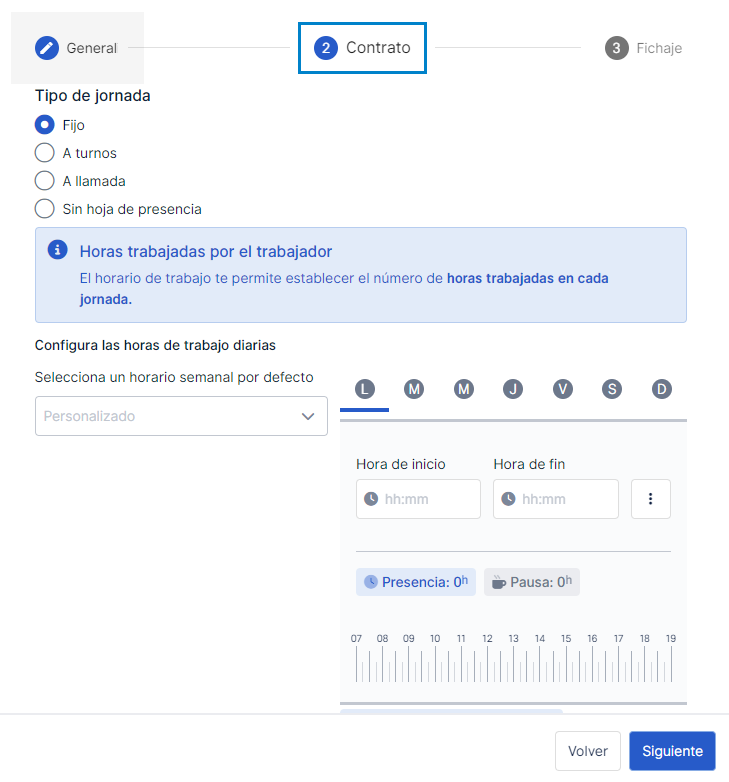Focus the Hora de fin input field
The image size is (729, 782).
pos(555,499)
